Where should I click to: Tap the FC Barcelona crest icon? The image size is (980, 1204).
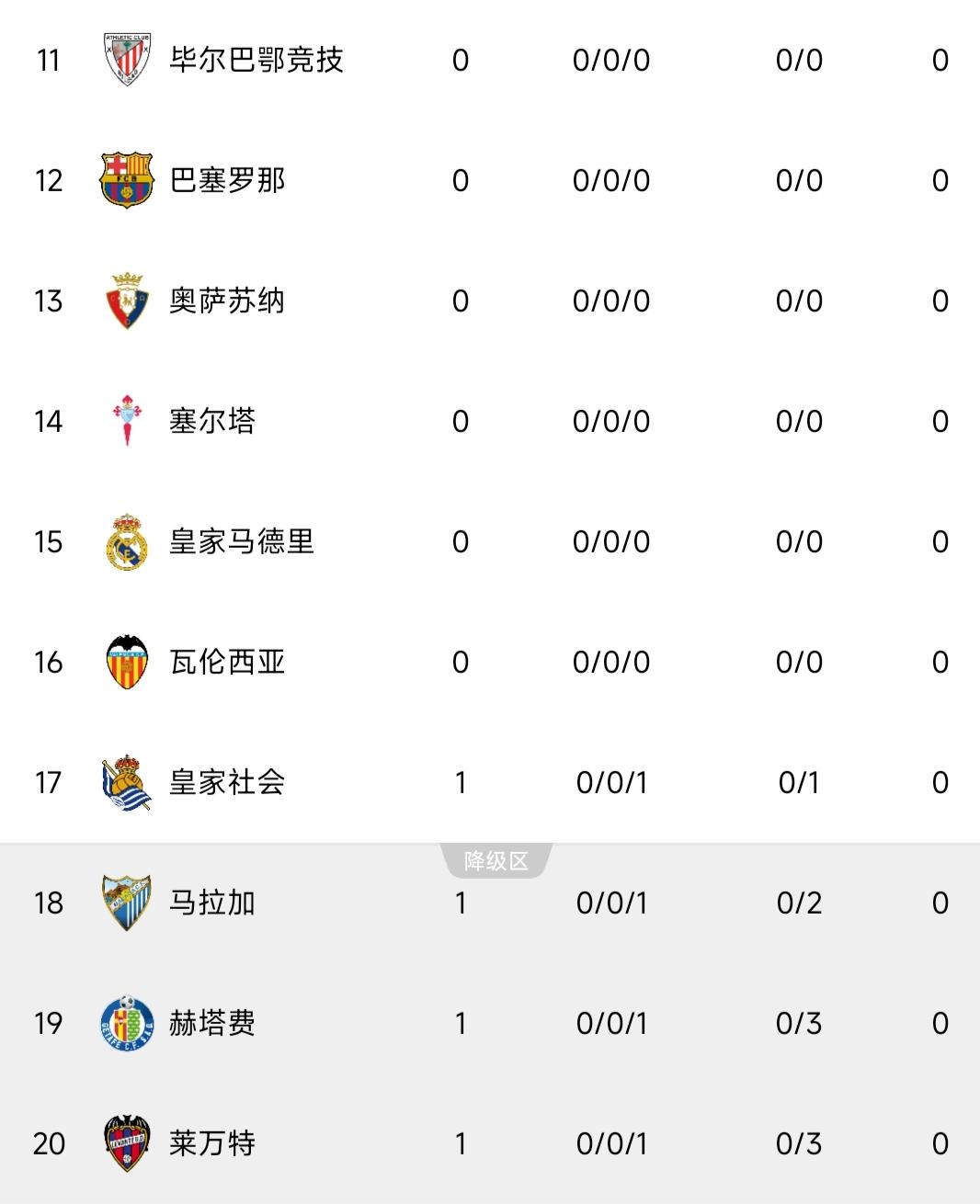pos(127,180)
